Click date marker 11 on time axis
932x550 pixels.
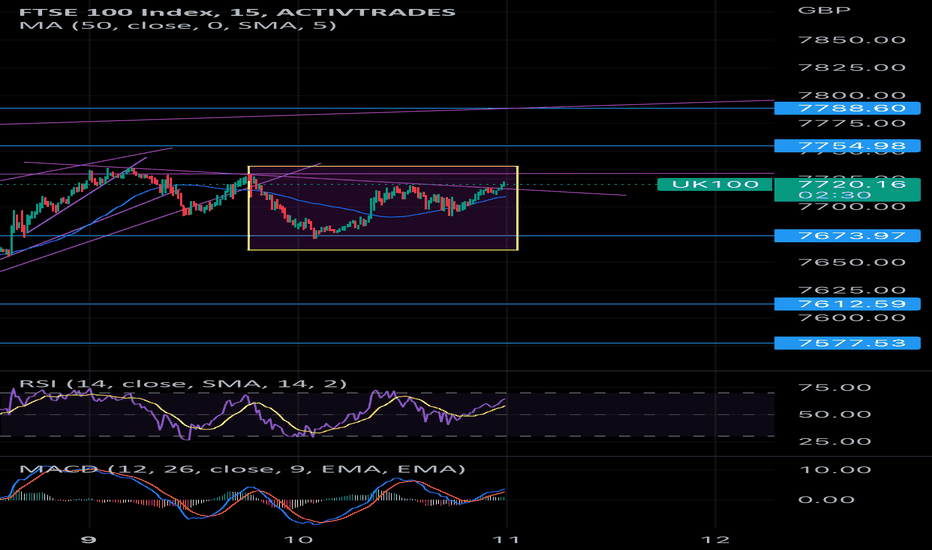[506, 540]
